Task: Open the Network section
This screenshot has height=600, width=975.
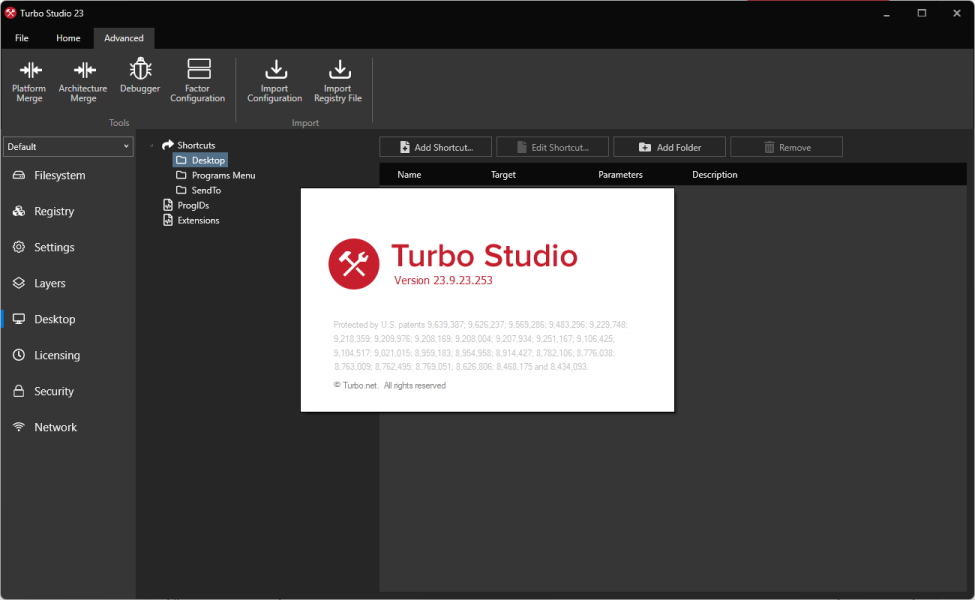Action: (68, 428)
